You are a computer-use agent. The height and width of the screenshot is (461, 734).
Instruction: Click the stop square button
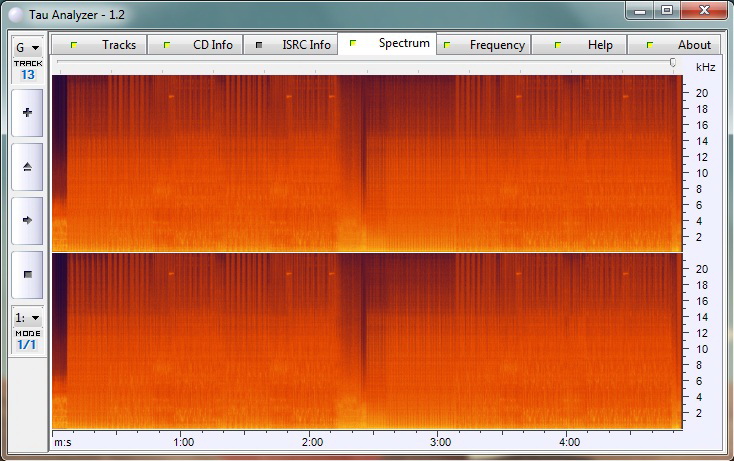[27, 275]
